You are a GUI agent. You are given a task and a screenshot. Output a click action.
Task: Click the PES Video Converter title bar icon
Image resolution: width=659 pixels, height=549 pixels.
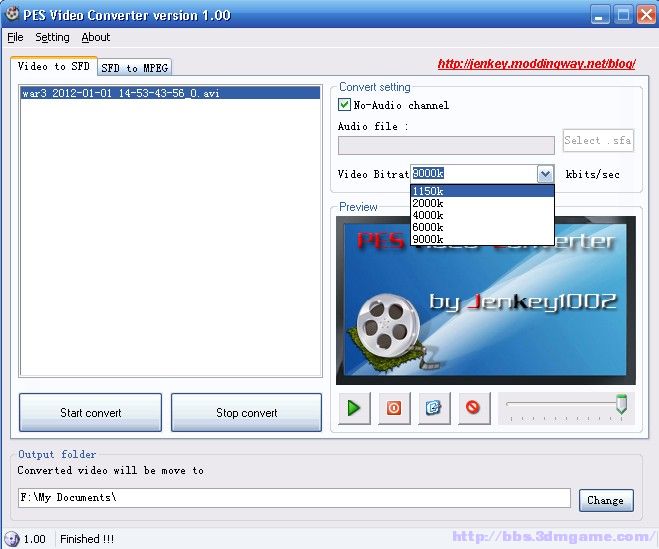point(13,14)
